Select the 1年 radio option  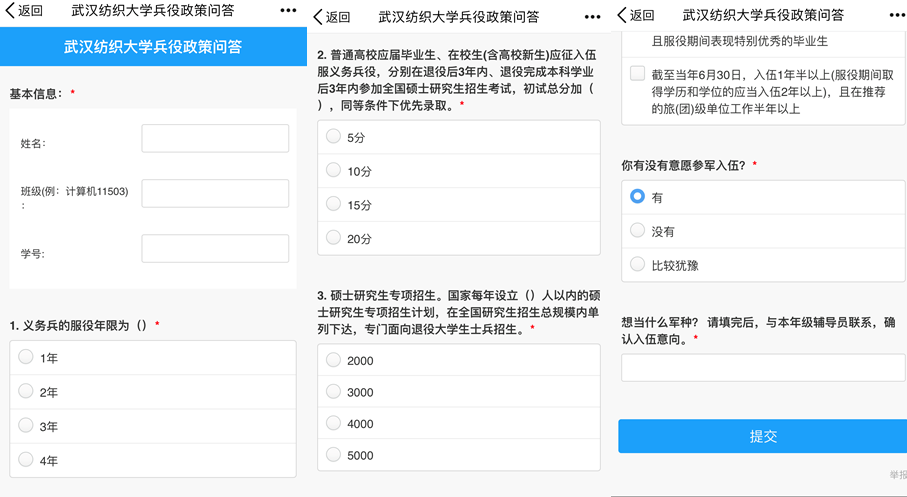[153, 358]
